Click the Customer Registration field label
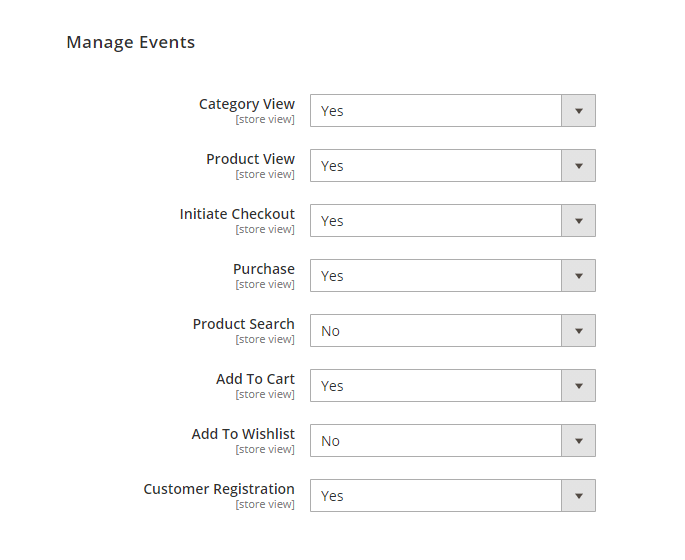The width and height of the screenshot is (685, 560). 219,489
